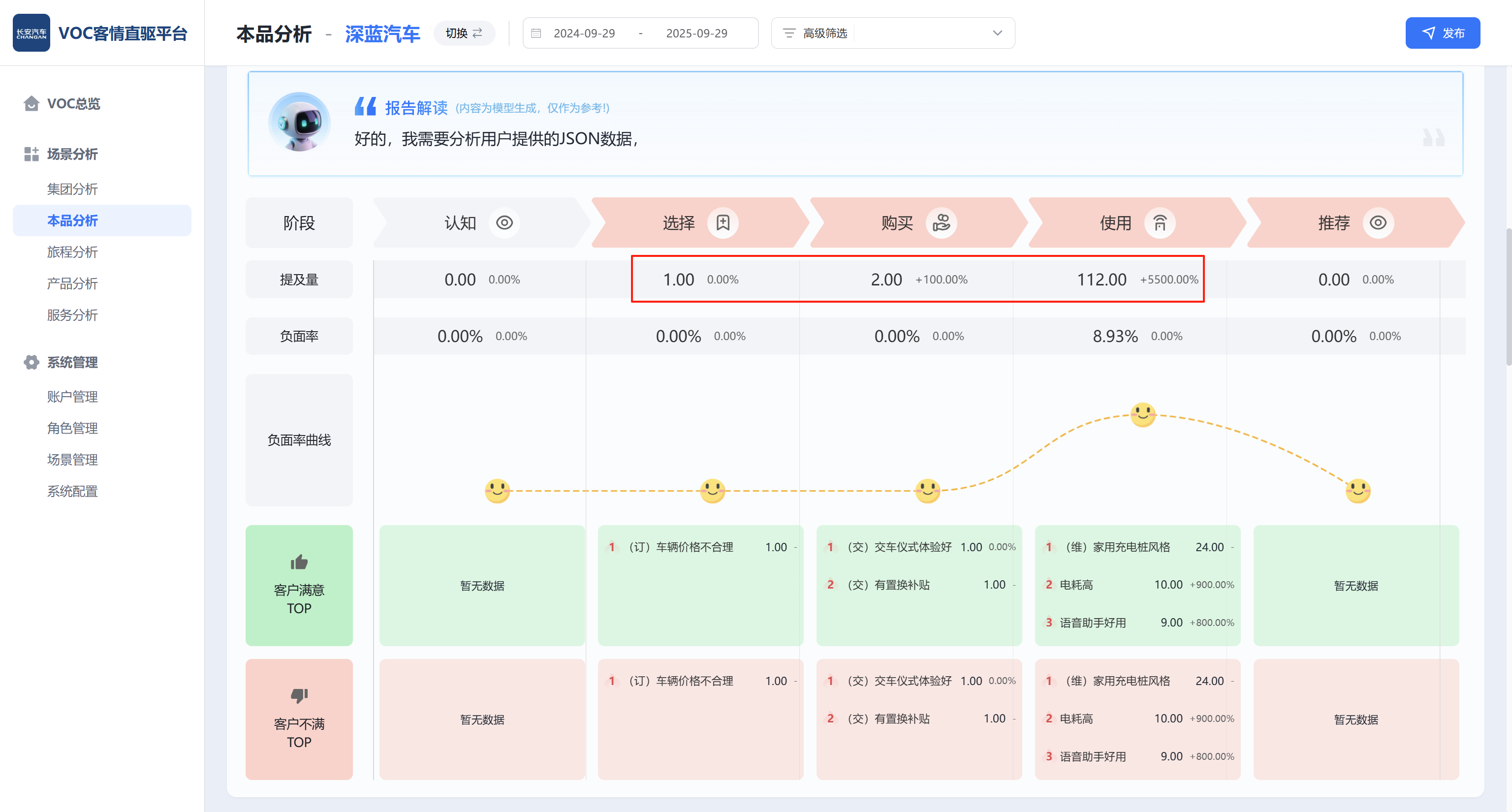Click the thumbs-up 客户满意 TOP icon
The height and width of the screenshot is (812, 1512).
(299, 562)
